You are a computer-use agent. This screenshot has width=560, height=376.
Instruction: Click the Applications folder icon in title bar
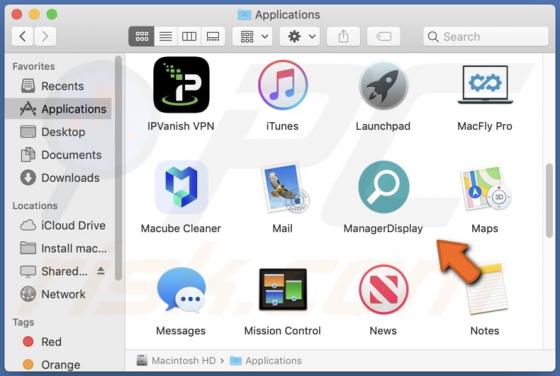click(244, 15)
